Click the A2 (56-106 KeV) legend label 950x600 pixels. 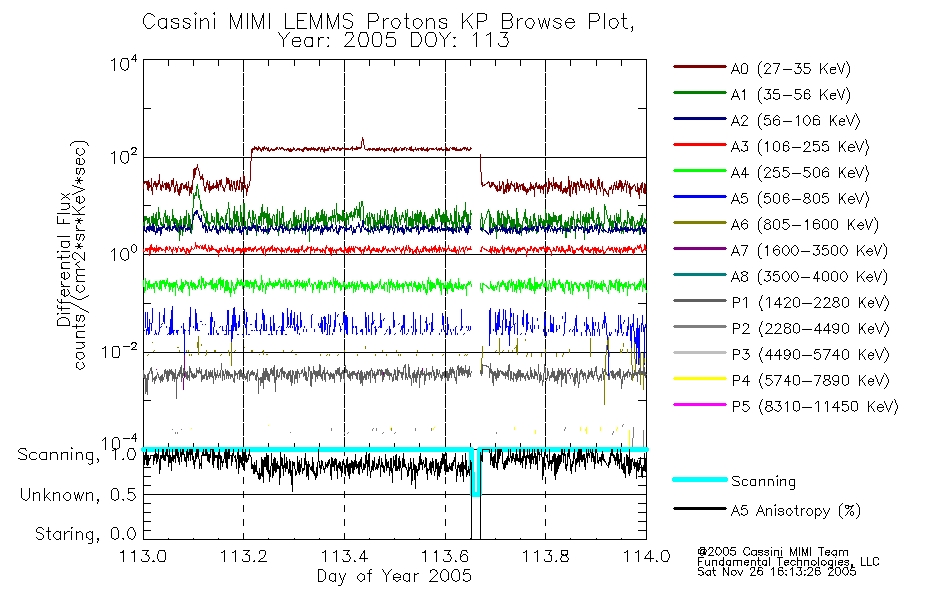[x=796, y=121]
